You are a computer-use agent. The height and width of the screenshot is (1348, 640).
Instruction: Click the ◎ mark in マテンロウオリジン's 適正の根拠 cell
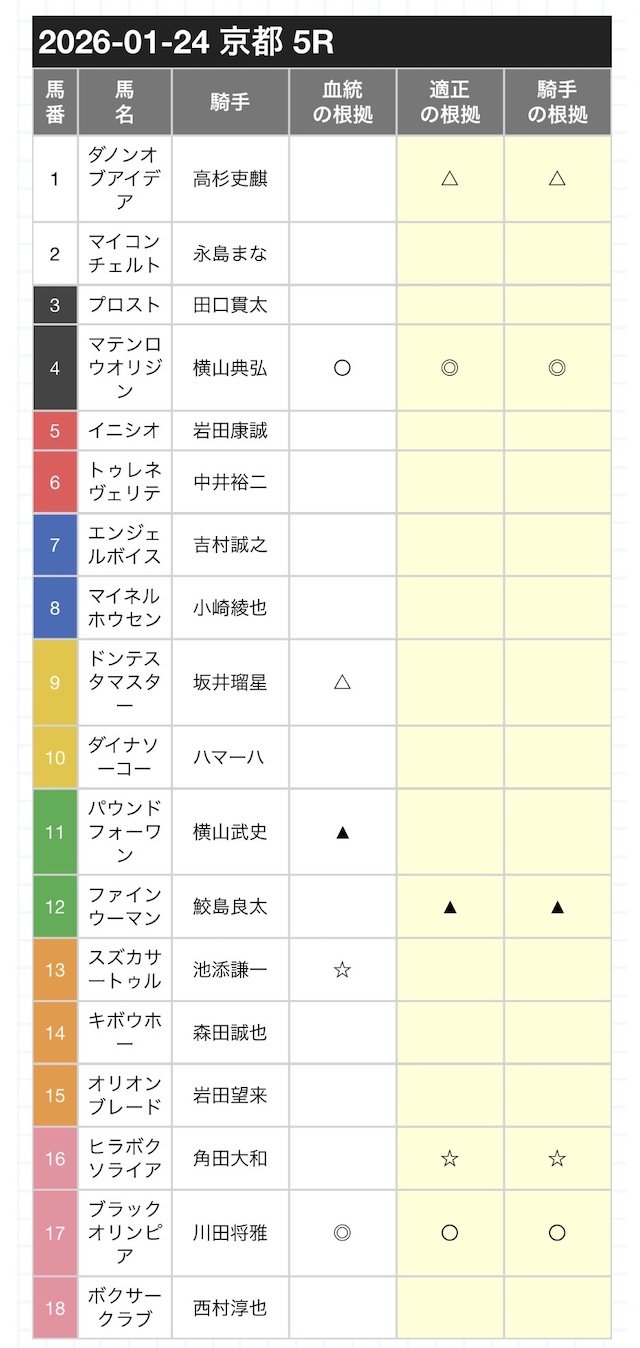click(x=450, y=368)
